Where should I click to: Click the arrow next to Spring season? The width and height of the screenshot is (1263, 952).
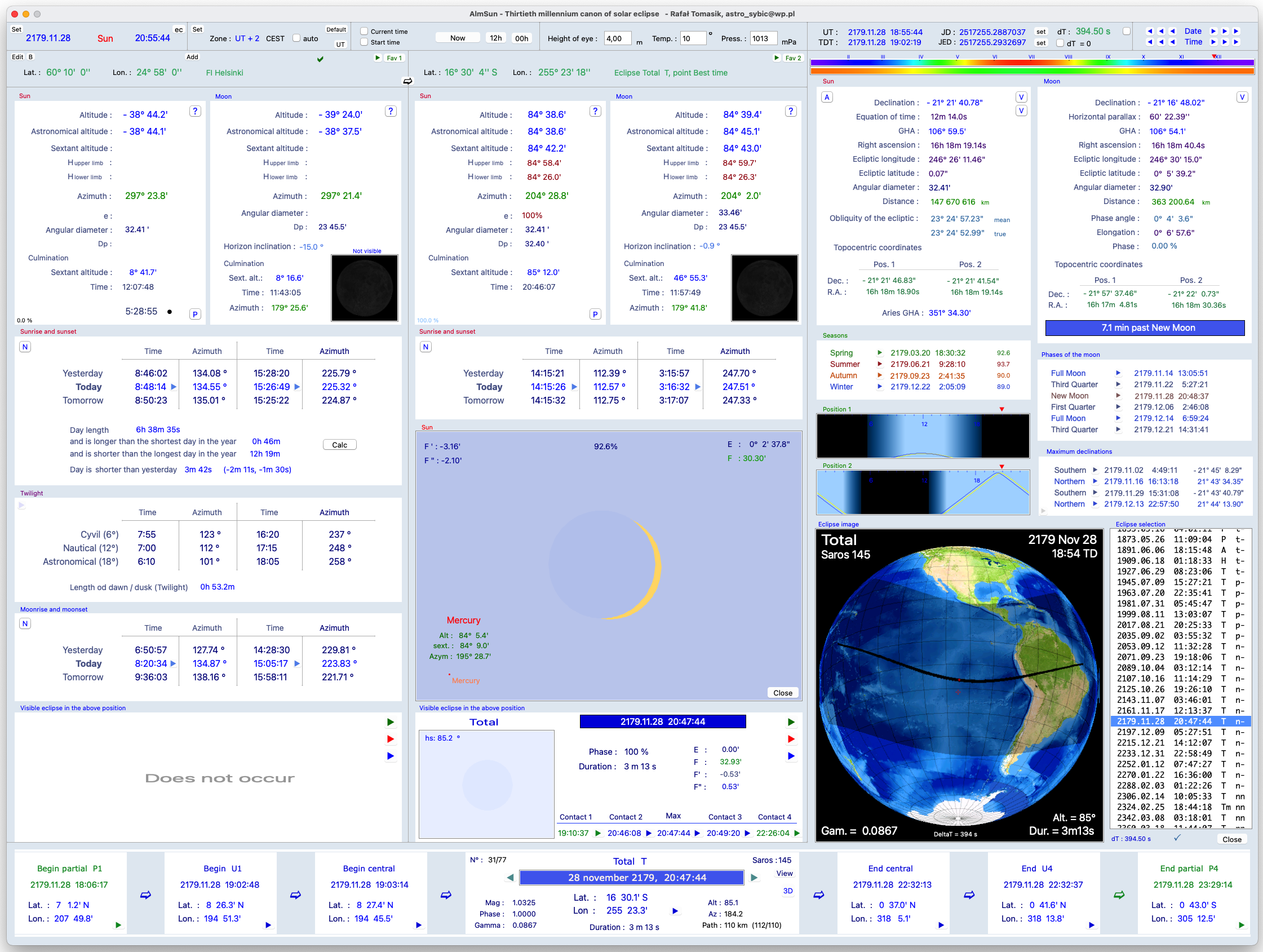coord(880,352)
